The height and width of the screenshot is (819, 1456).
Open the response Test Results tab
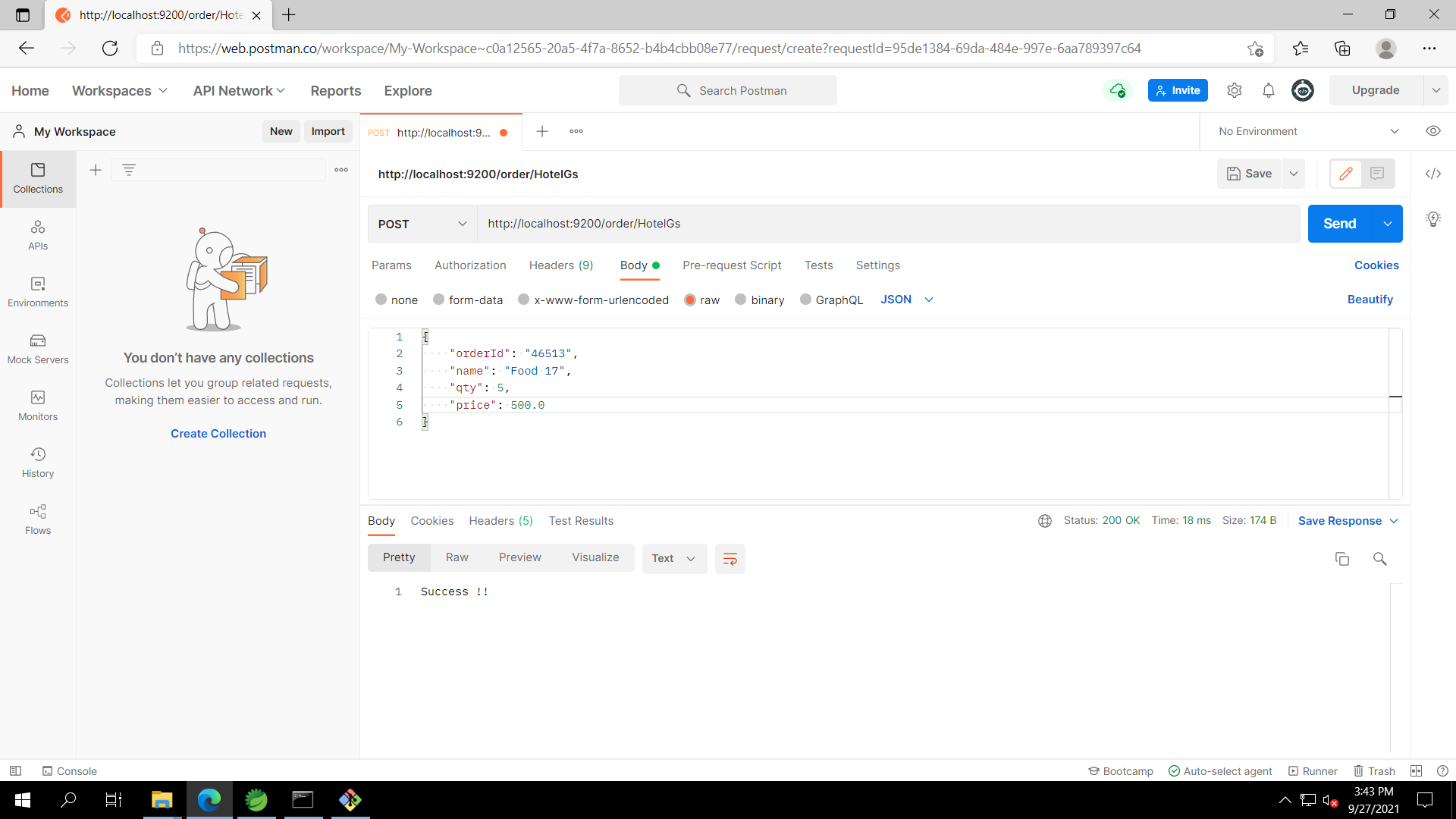581,521
